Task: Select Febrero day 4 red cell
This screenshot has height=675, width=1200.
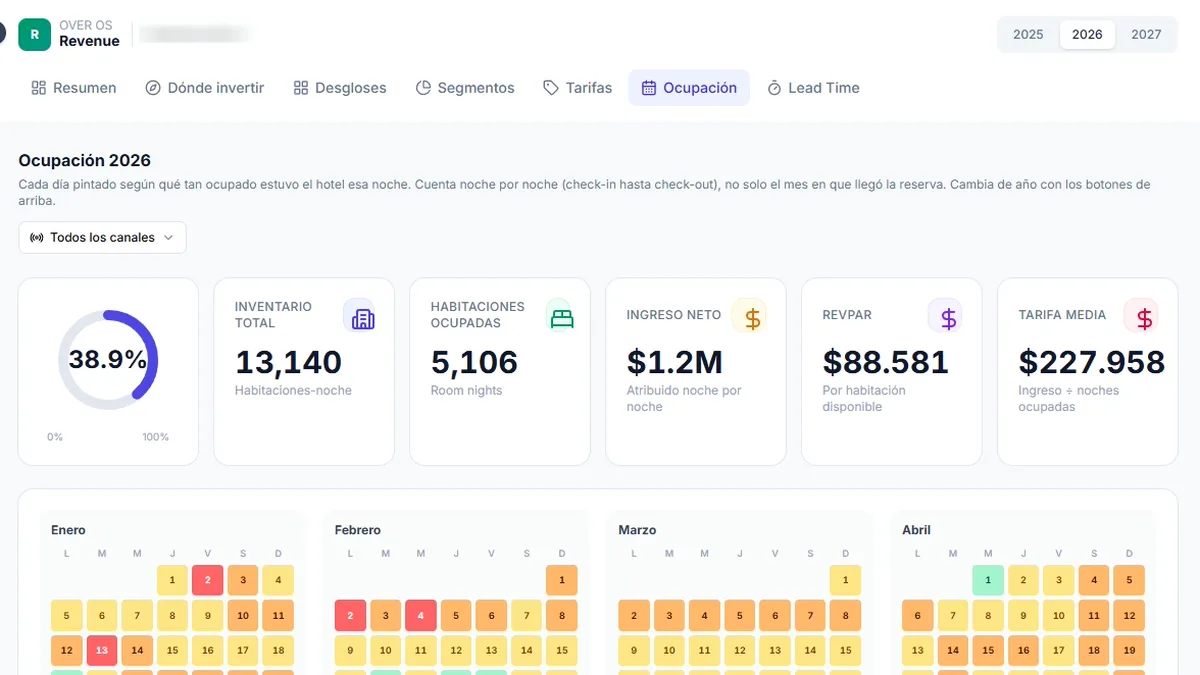Action: (420, 615)
